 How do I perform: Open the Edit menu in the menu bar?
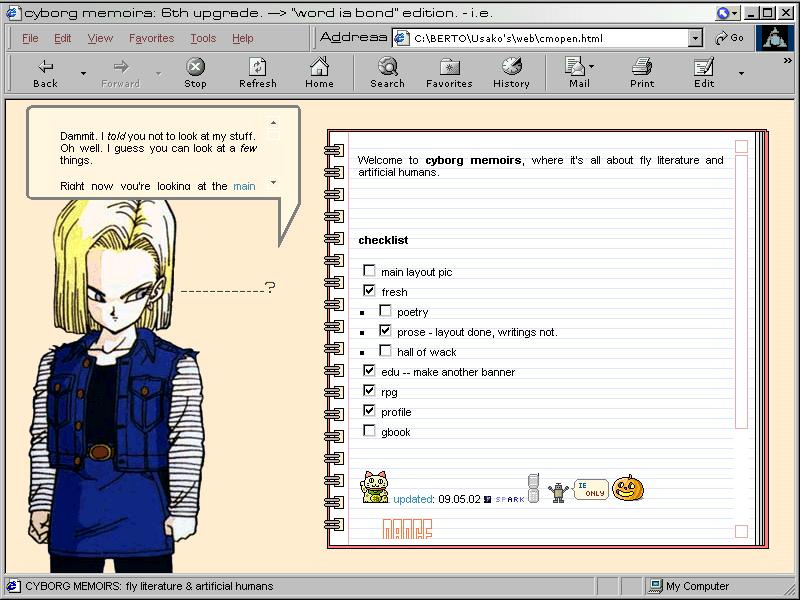63,38
